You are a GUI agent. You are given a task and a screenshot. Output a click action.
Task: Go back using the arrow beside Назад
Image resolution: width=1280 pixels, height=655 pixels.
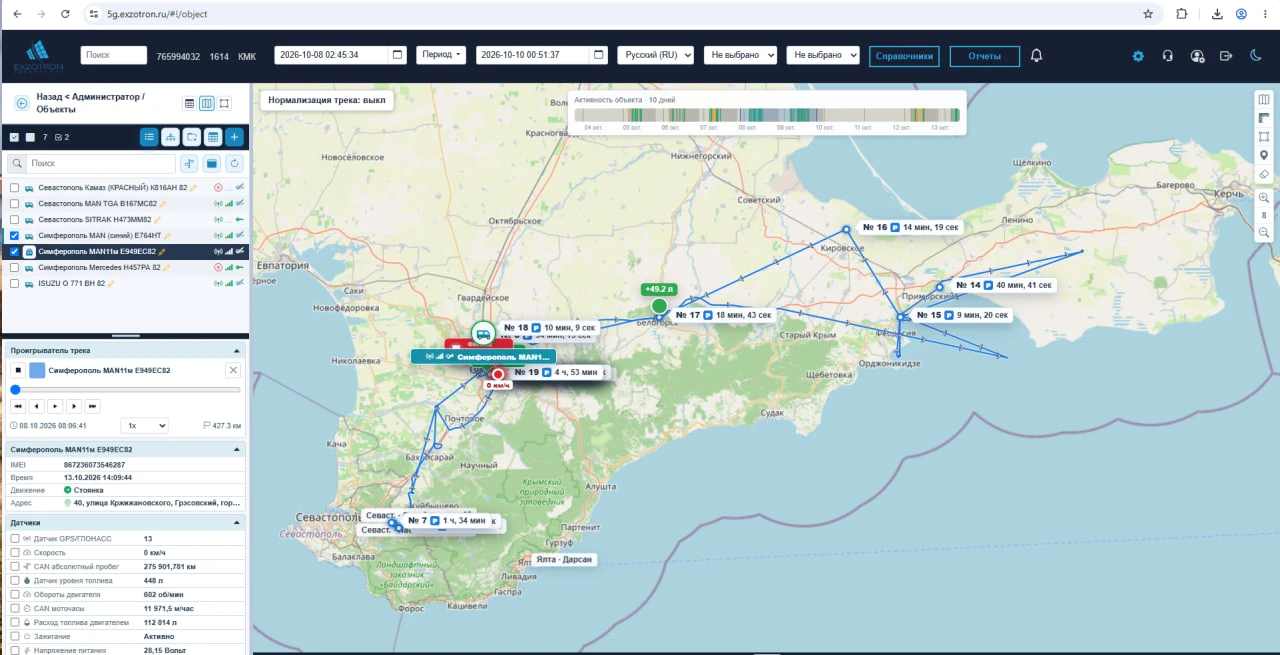[x=22, y=103]
